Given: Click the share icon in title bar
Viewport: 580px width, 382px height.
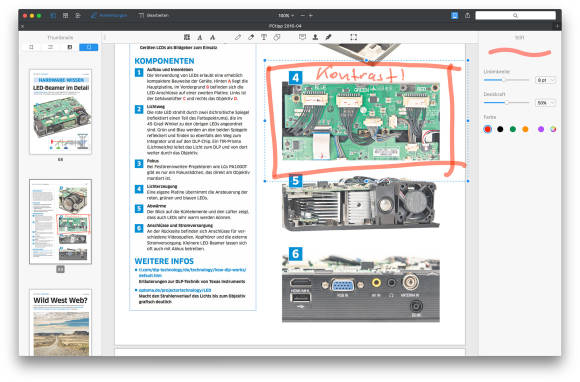Looking at the screenshot, I should coord(468,15).
